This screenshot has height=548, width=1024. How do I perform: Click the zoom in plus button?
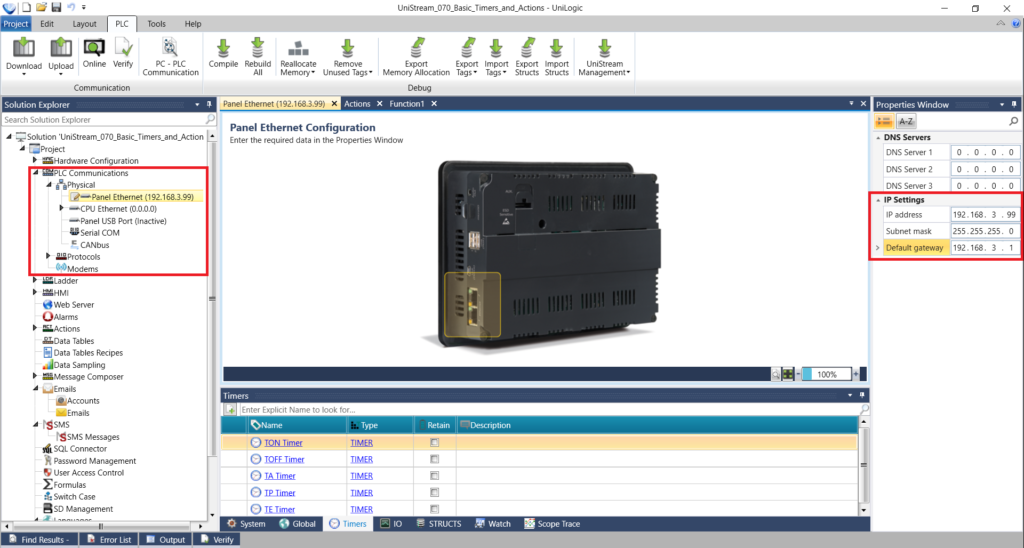click(x=856, y=374)
